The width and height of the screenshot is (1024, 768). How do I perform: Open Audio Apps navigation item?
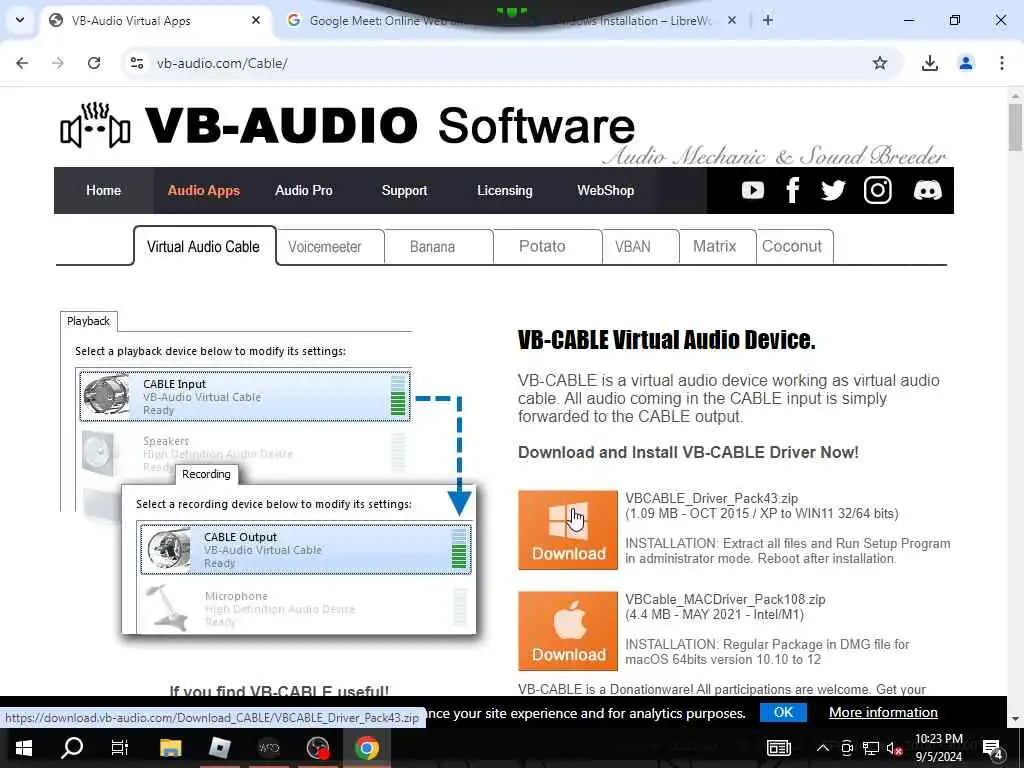[204, 190]
